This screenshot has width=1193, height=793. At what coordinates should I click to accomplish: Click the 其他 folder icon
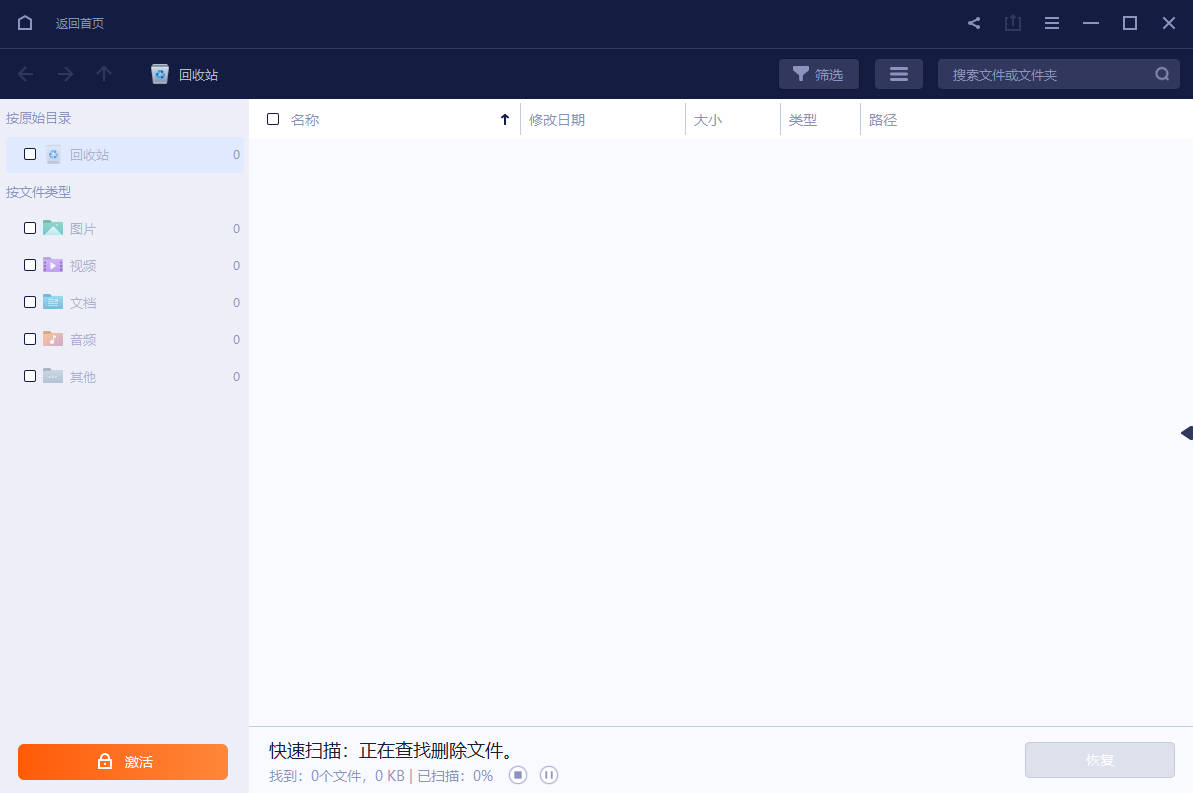click(52, 376)
